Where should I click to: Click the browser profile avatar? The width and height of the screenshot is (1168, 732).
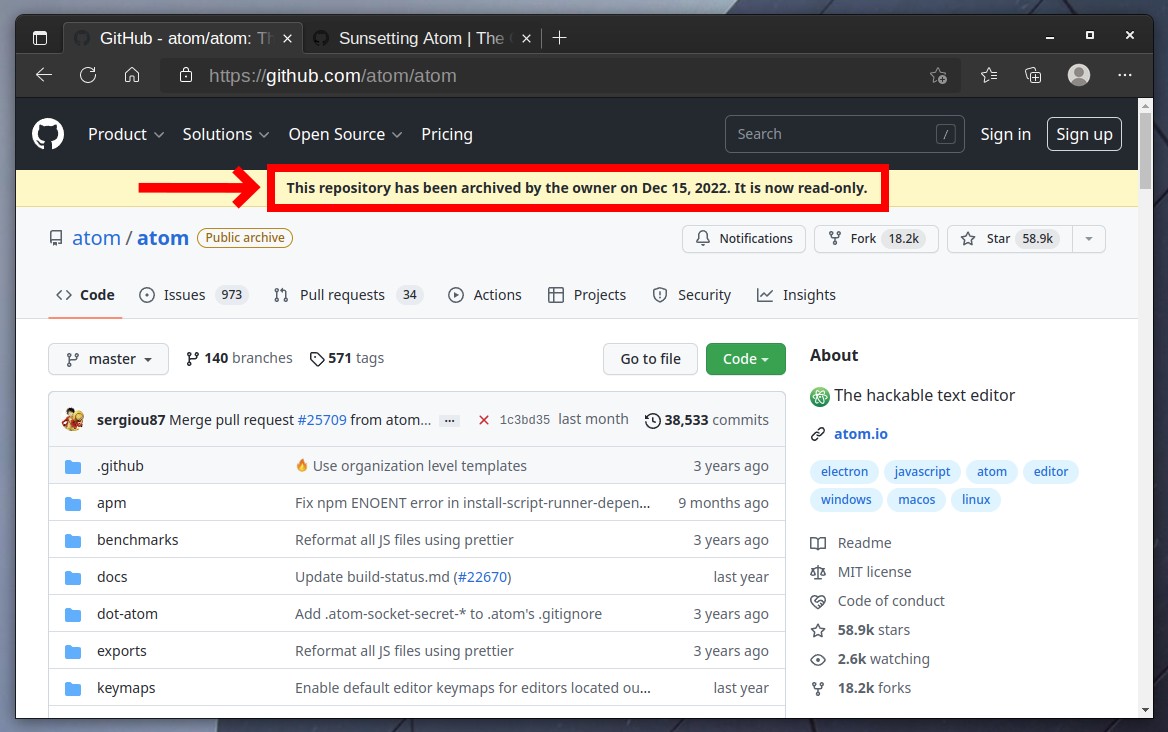point(1079,75)
